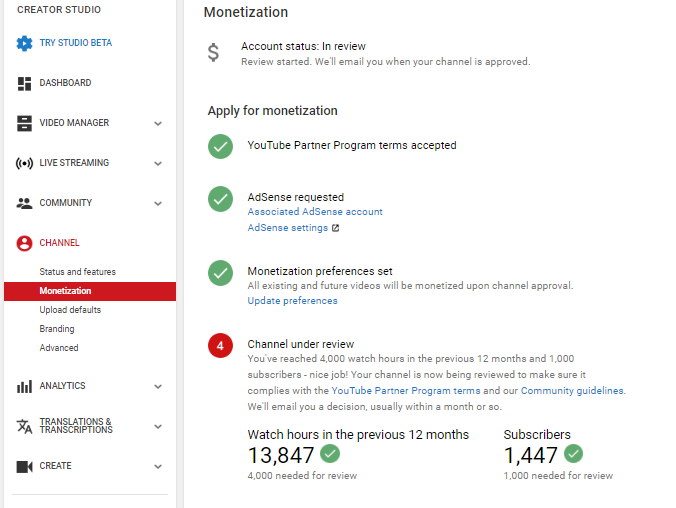676x508 pixels.
Task: Expand the Create section chevron
Action: pyautogui.click(x=158, y=467)
